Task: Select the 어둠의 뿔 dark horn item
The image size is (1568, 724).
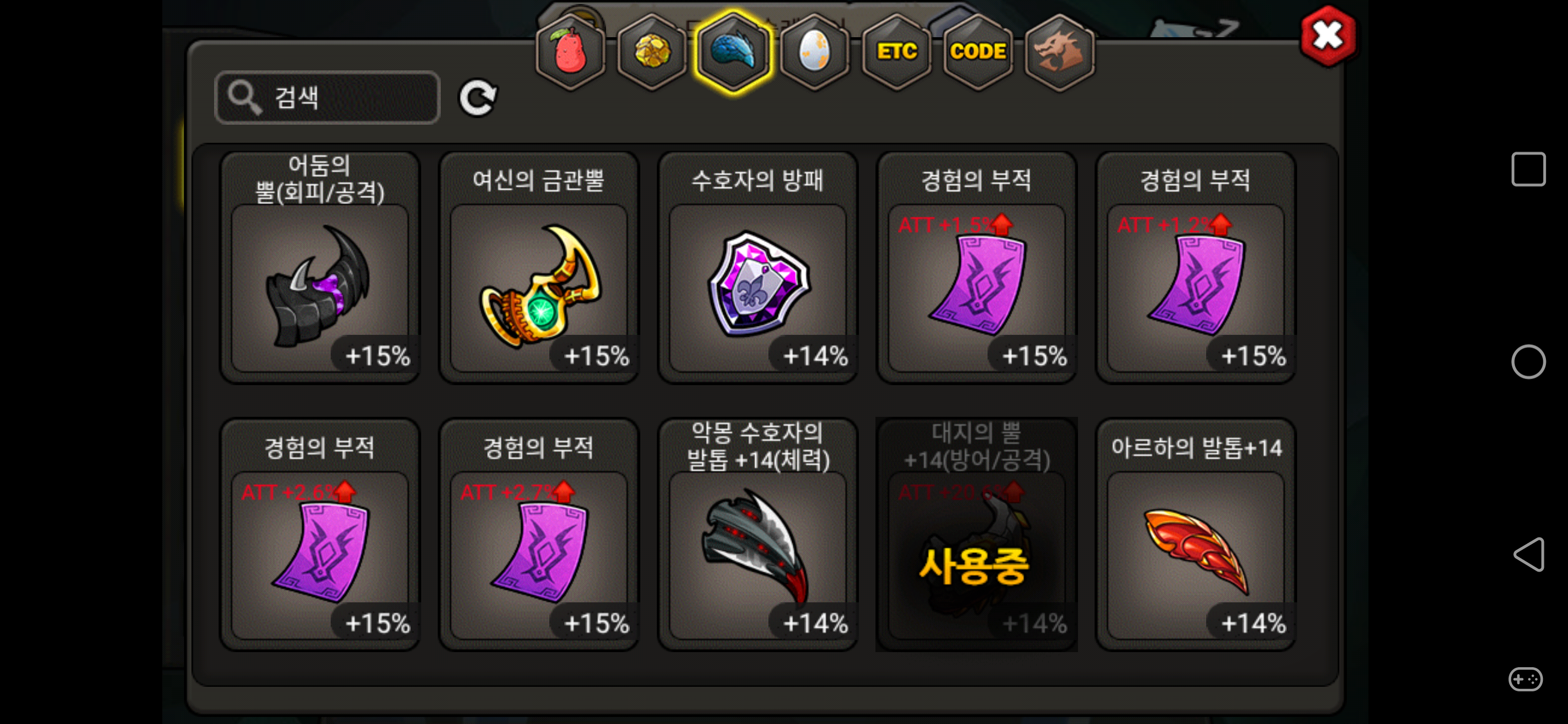Action: 320,267
